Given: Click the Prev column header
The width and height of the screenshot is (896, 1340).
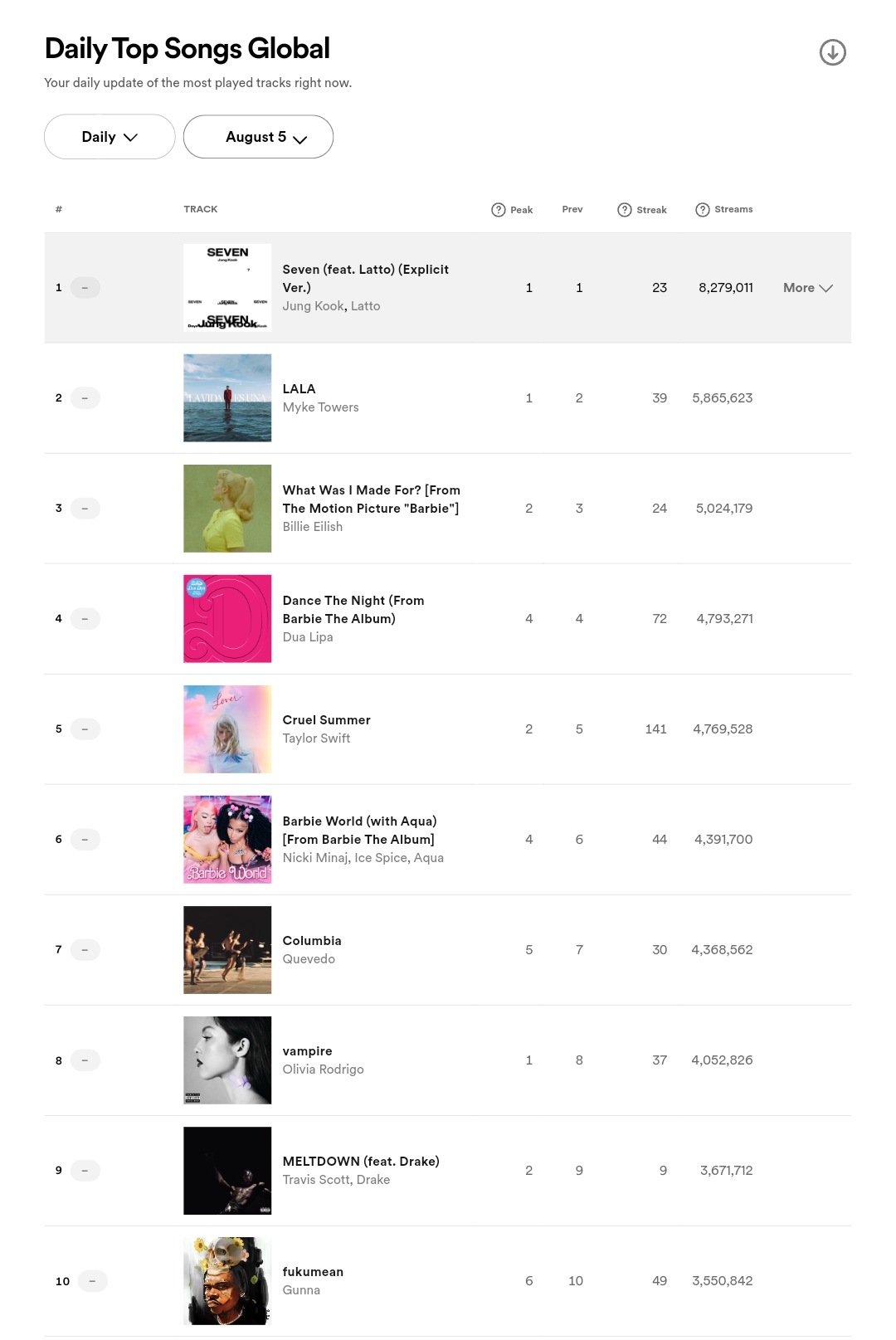Looking at the screenshot, I should [x=572, y=209].
